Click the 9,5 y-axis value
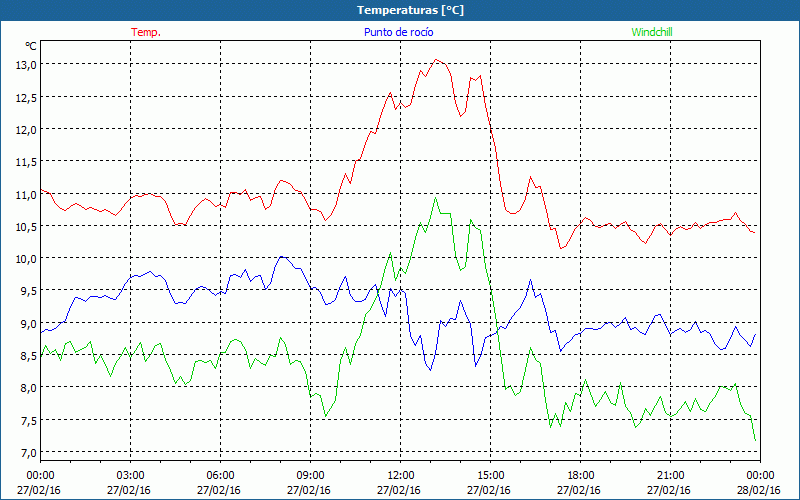The width and height of the screenshot is (800, 500). coord(28,291)
